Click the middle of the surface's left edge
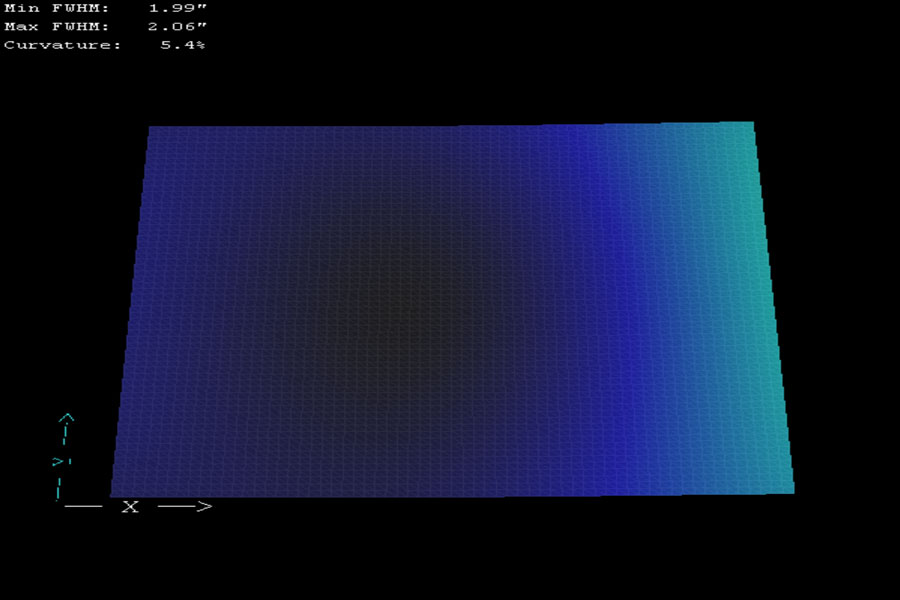The width and height of the screenshot is (900, 600). (x=132, y=310)
